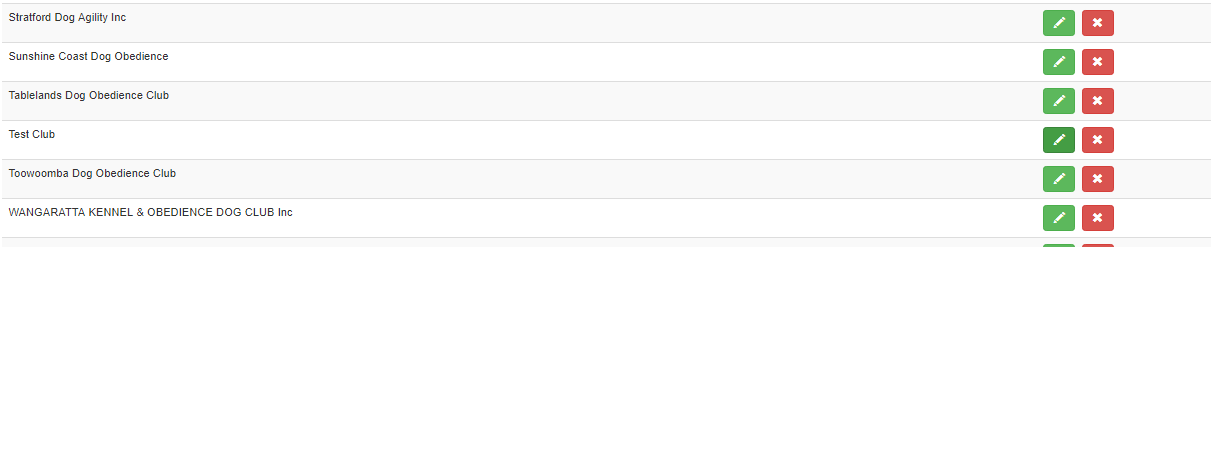Click the Test Club name
Viewport: 1211px width, 460px height.
tap(32, 135)
